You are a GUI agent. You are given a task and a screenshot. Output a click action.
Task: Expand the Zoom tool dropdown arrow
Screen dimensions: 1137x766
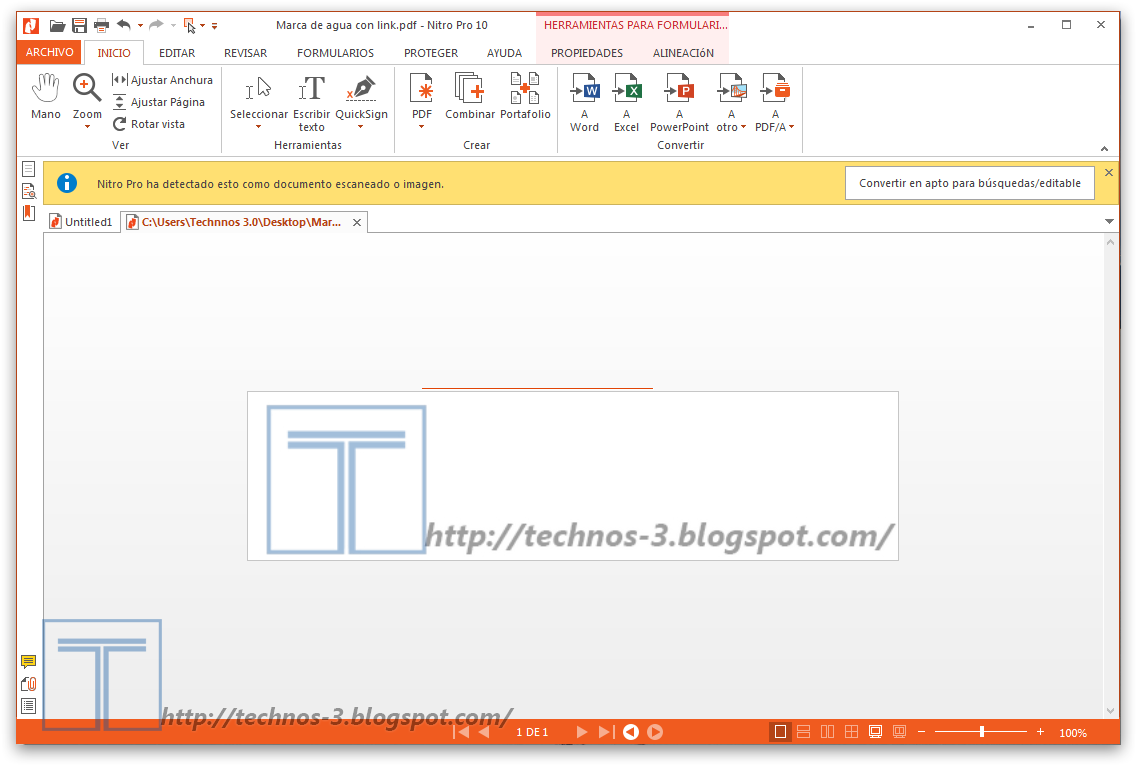[x=87, y=127]
